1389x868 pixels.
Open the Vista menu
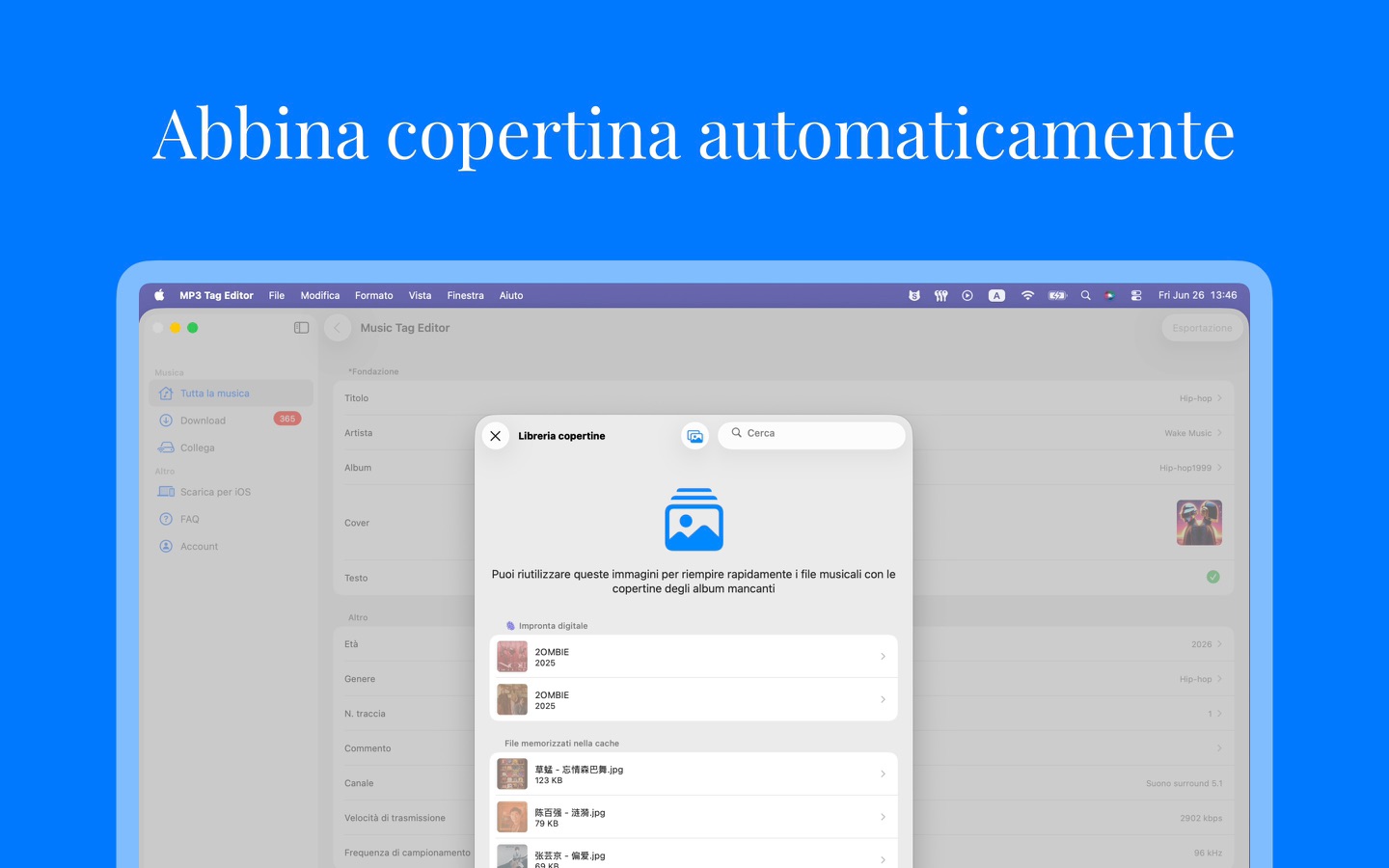420,295
